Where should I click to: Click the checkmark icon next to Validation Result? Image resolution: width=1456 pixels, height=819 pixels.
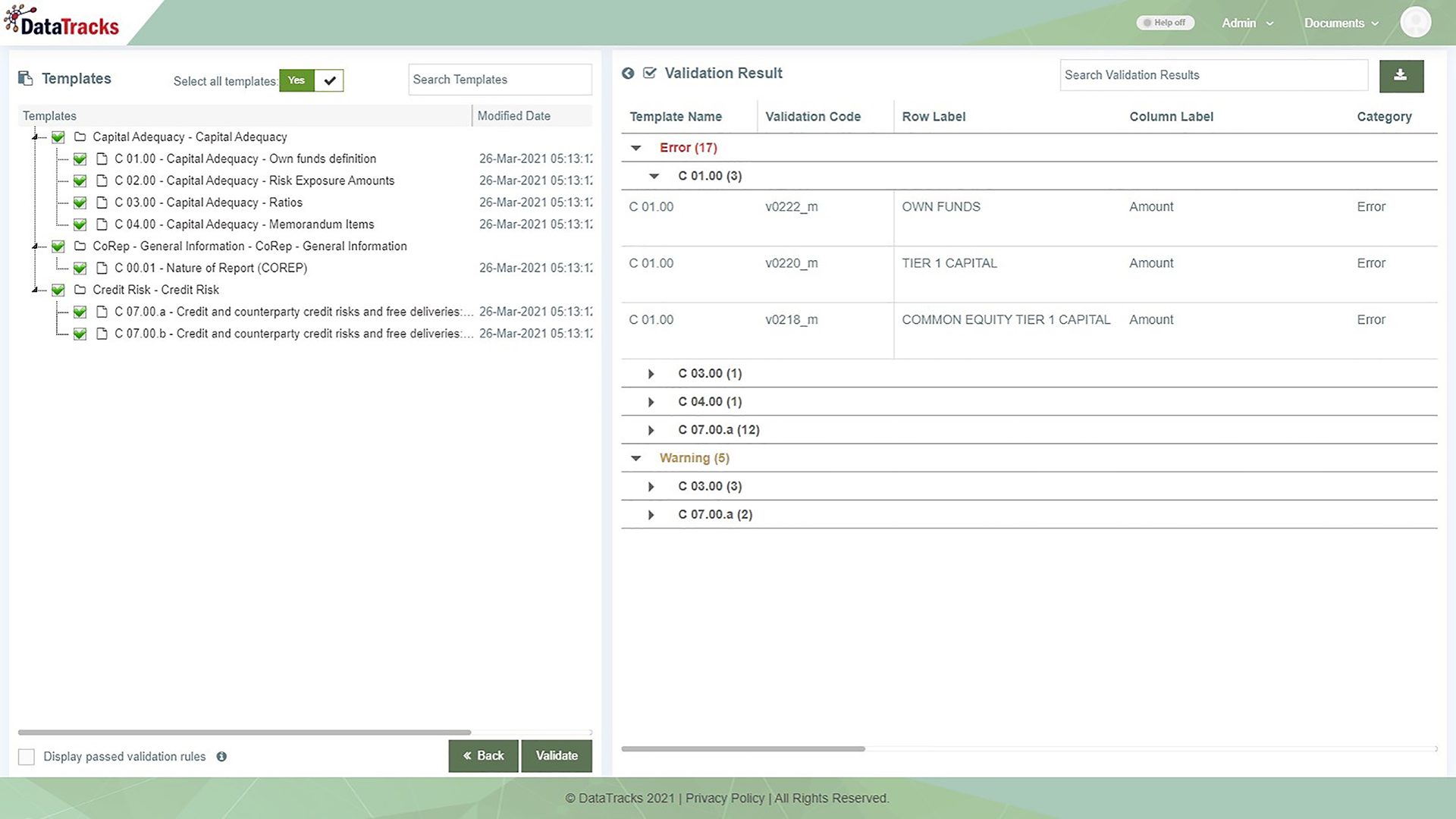click(x=649, y=74)
